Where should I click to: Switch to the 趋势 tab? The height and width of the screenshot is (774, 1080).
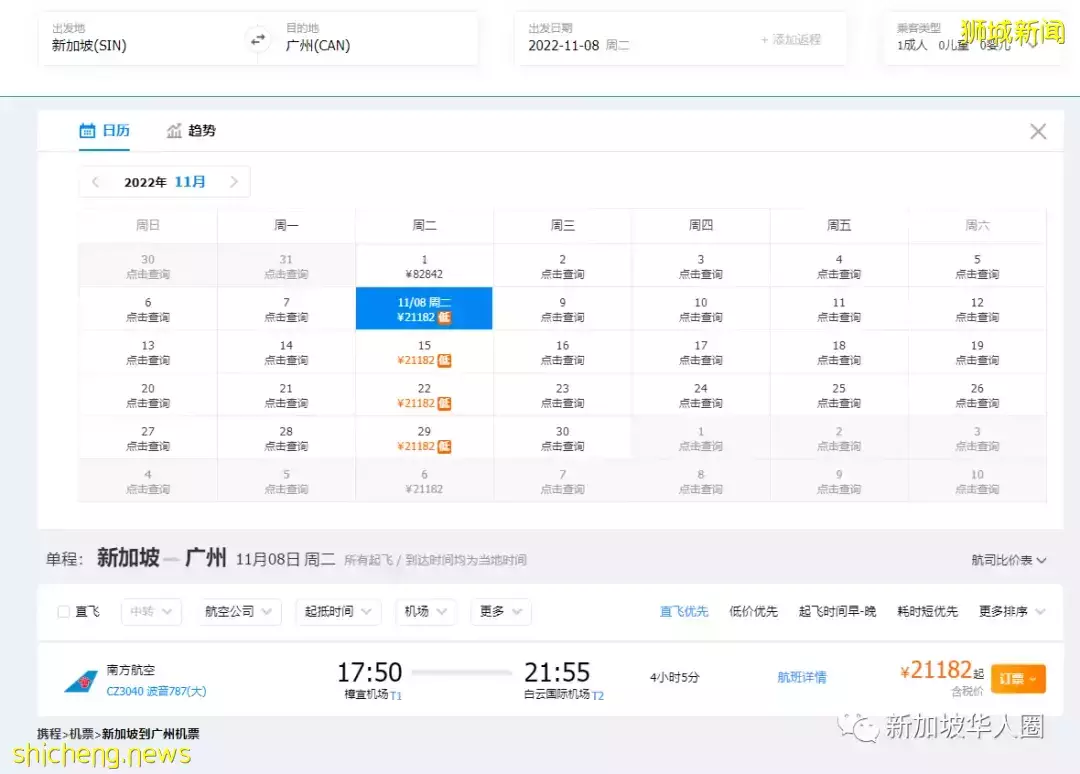coord(200,130)
